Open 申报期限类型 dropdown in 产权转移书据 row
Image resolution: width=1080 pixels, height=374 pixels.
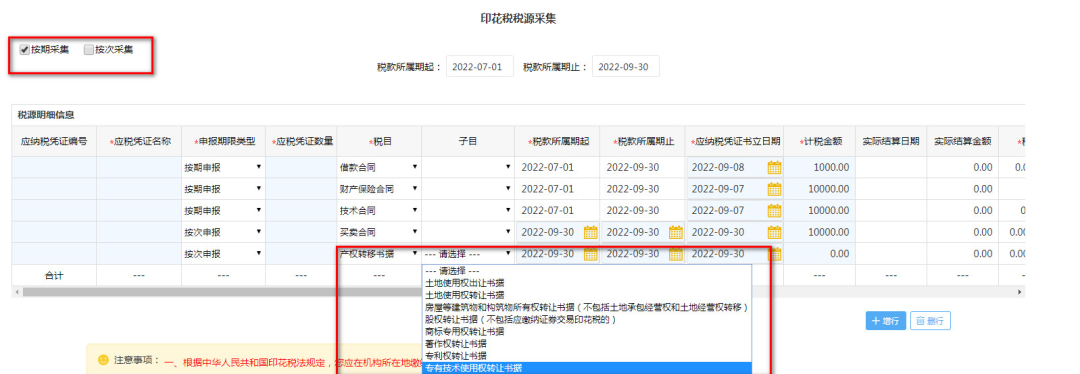pos(222,253)
